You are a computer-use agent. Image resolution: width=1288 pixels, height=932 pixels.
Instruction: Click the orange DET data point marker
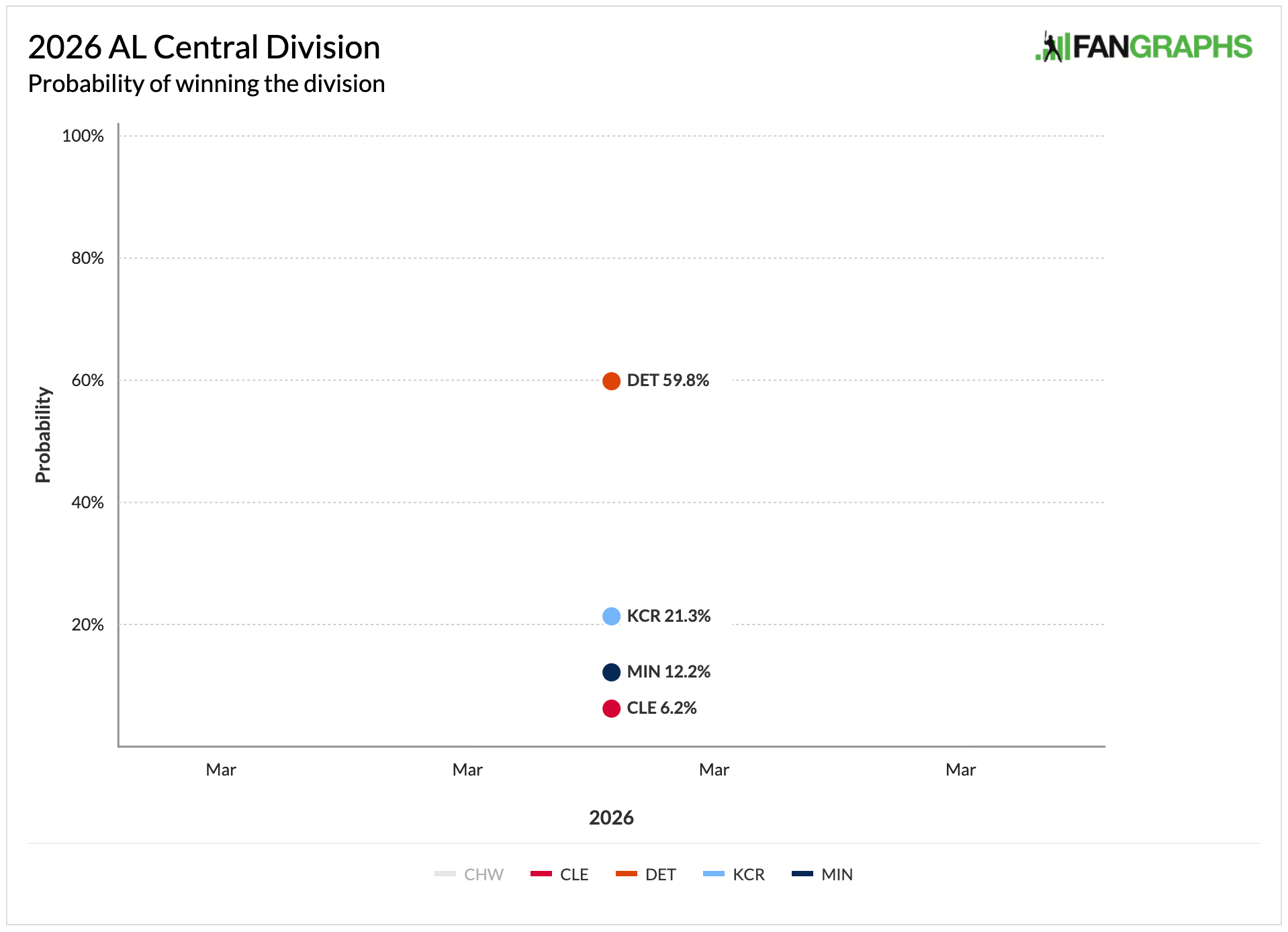tap(611, 381)
